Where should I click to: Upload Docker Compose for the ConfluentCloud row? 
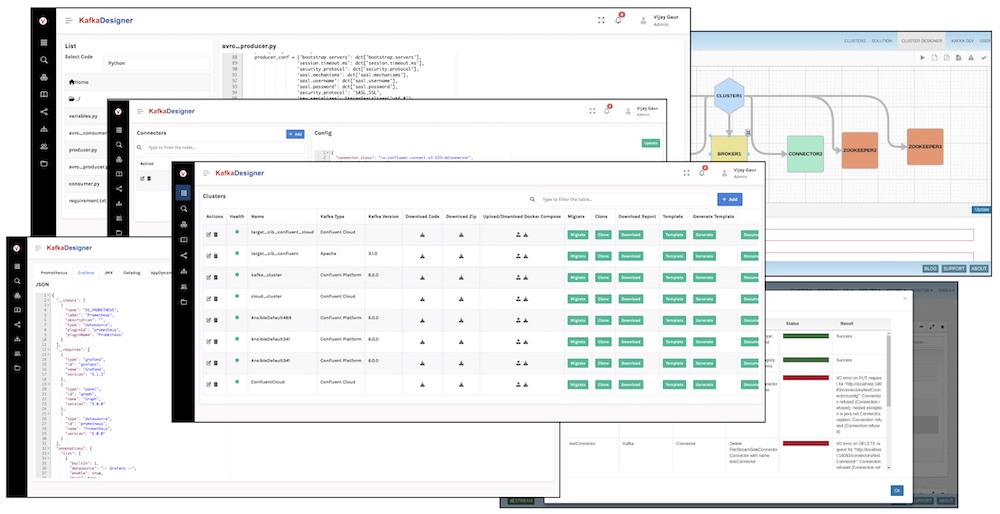(518, 385)
